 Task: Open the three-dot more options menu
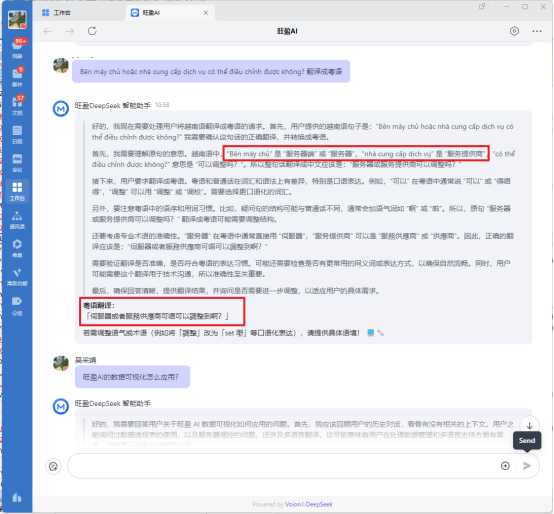click(537, 31)
